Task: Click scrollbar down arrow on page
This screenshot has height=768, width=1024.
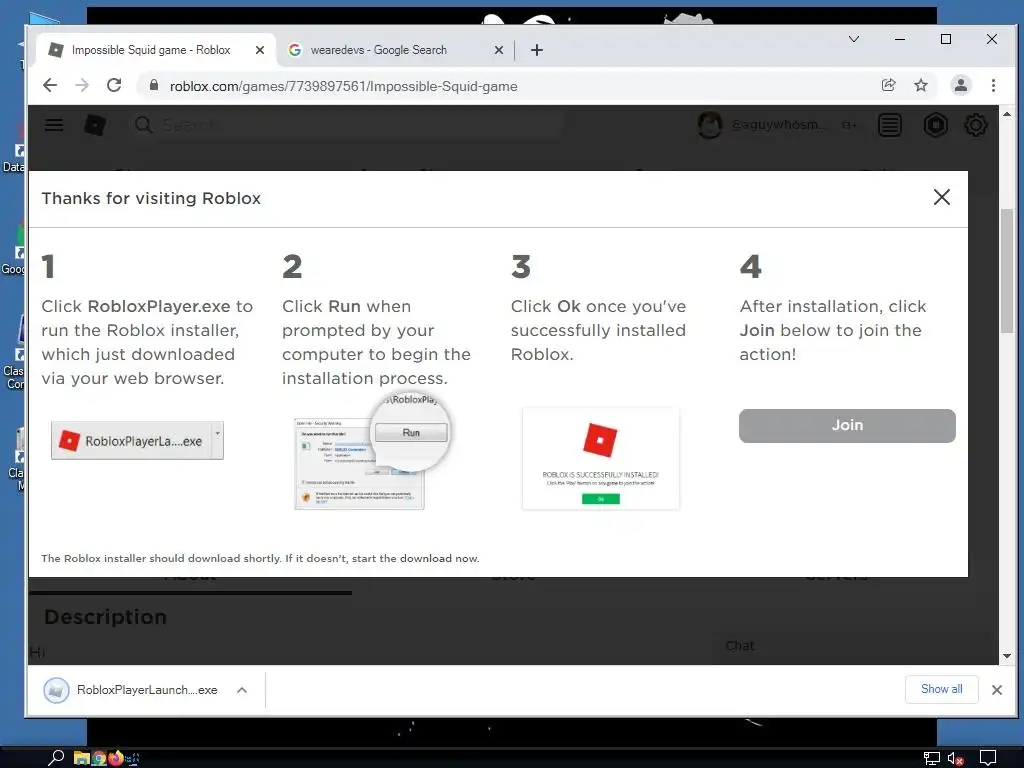Action: [x=1006, y=656]
